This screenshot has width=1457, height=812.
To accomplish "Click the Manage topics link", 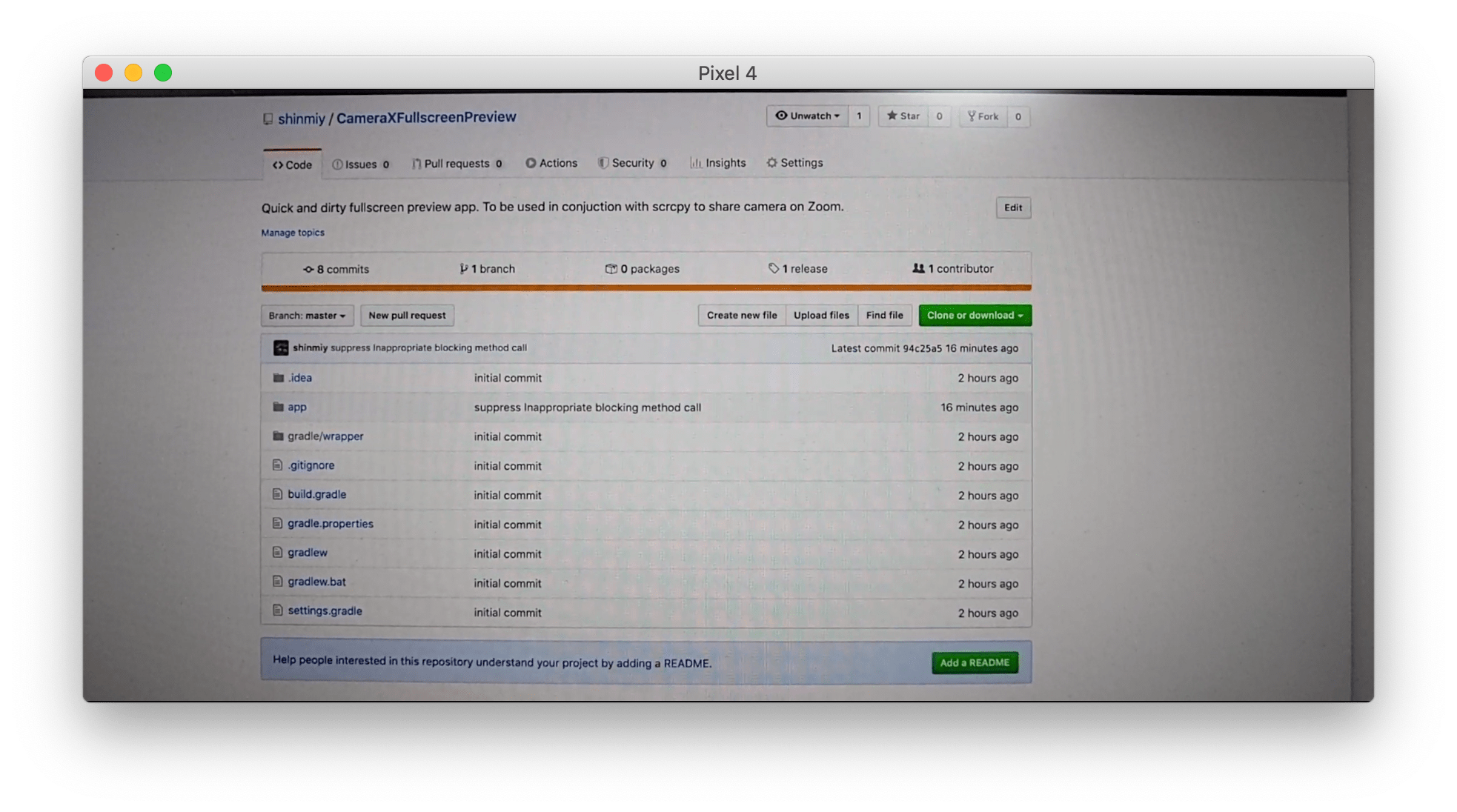I will click(x=293, y=233).
